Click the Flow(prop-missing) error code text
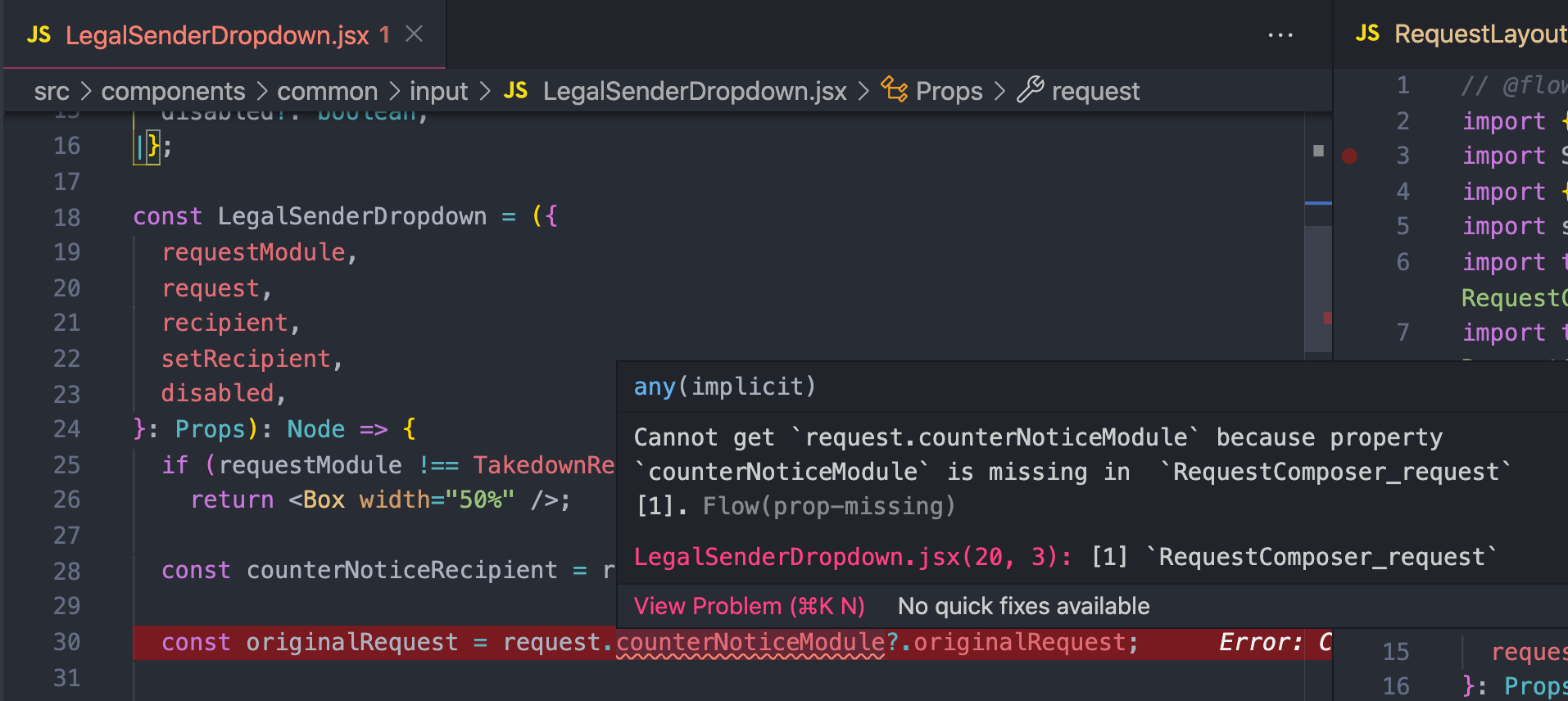 [x=829, y=506]
